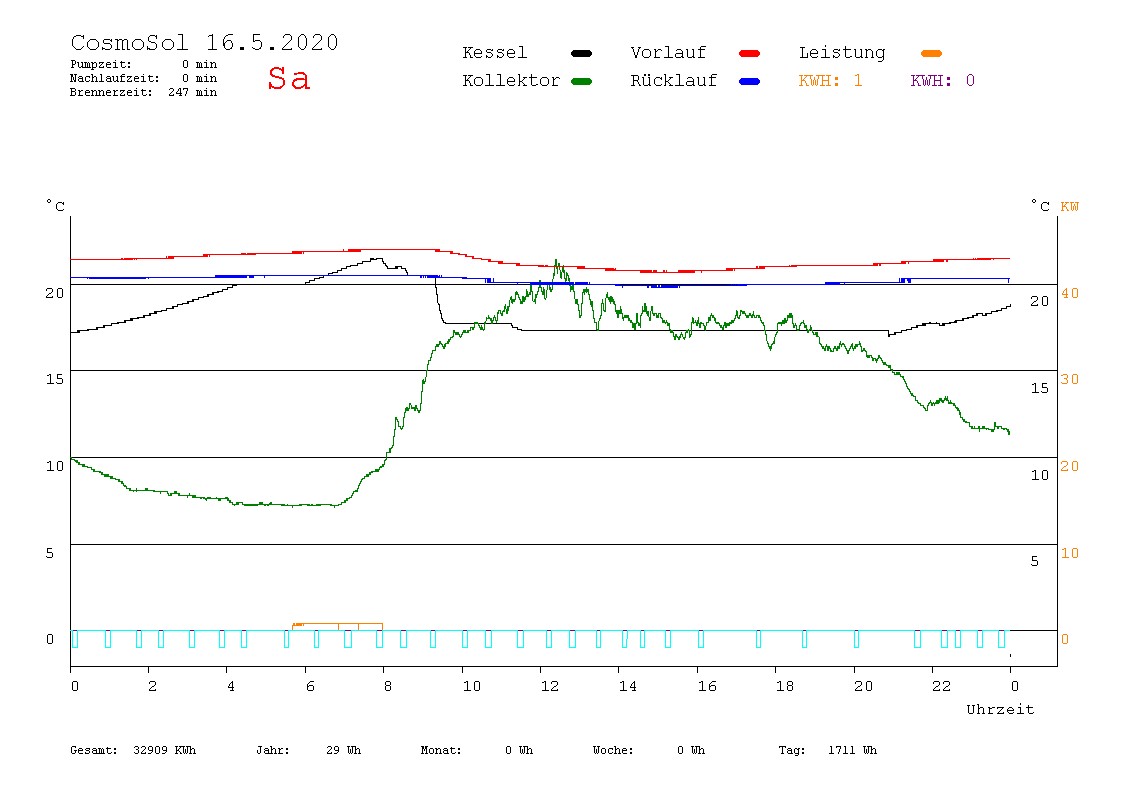Click the orange Leistung legend swatch
The image size is (1148, 812).
coord(931,53)
